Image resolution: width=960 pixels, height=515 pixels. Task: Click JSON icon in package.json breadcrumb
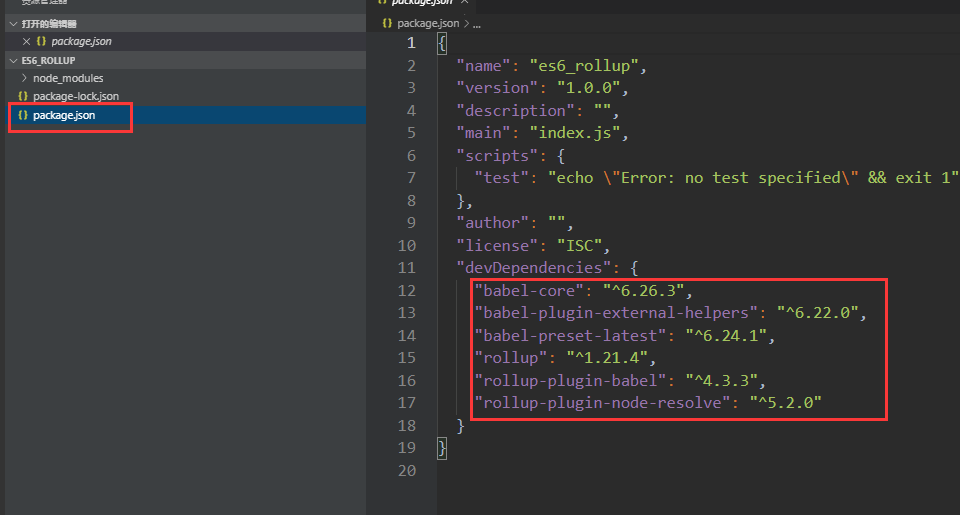(x=387, y=23)
